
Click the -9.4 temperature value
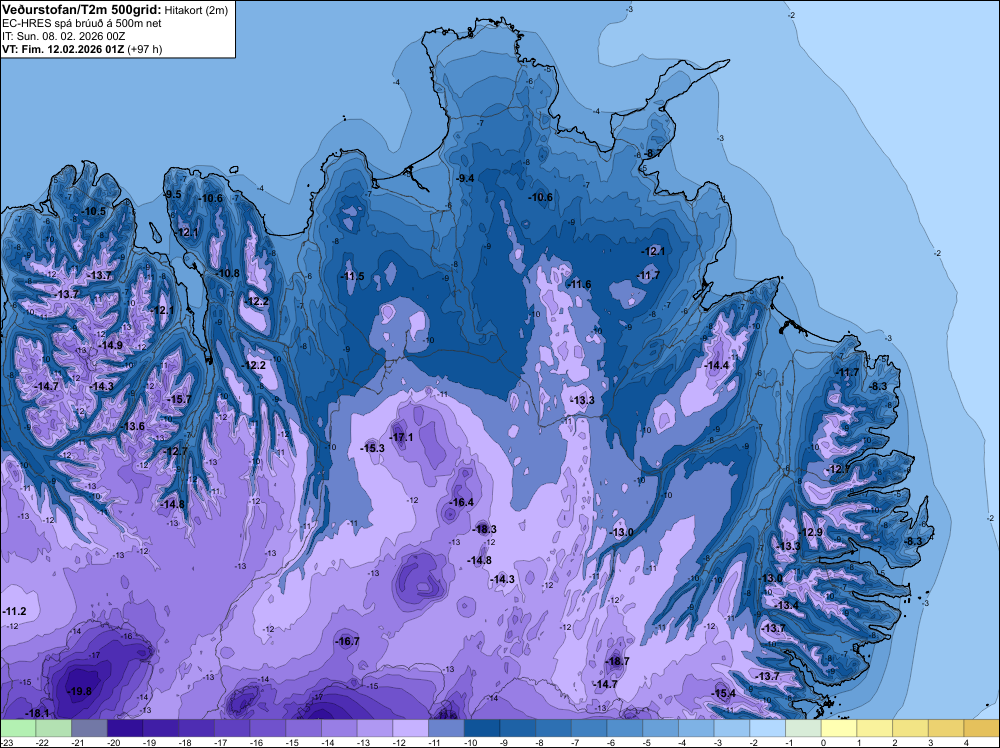466,179
